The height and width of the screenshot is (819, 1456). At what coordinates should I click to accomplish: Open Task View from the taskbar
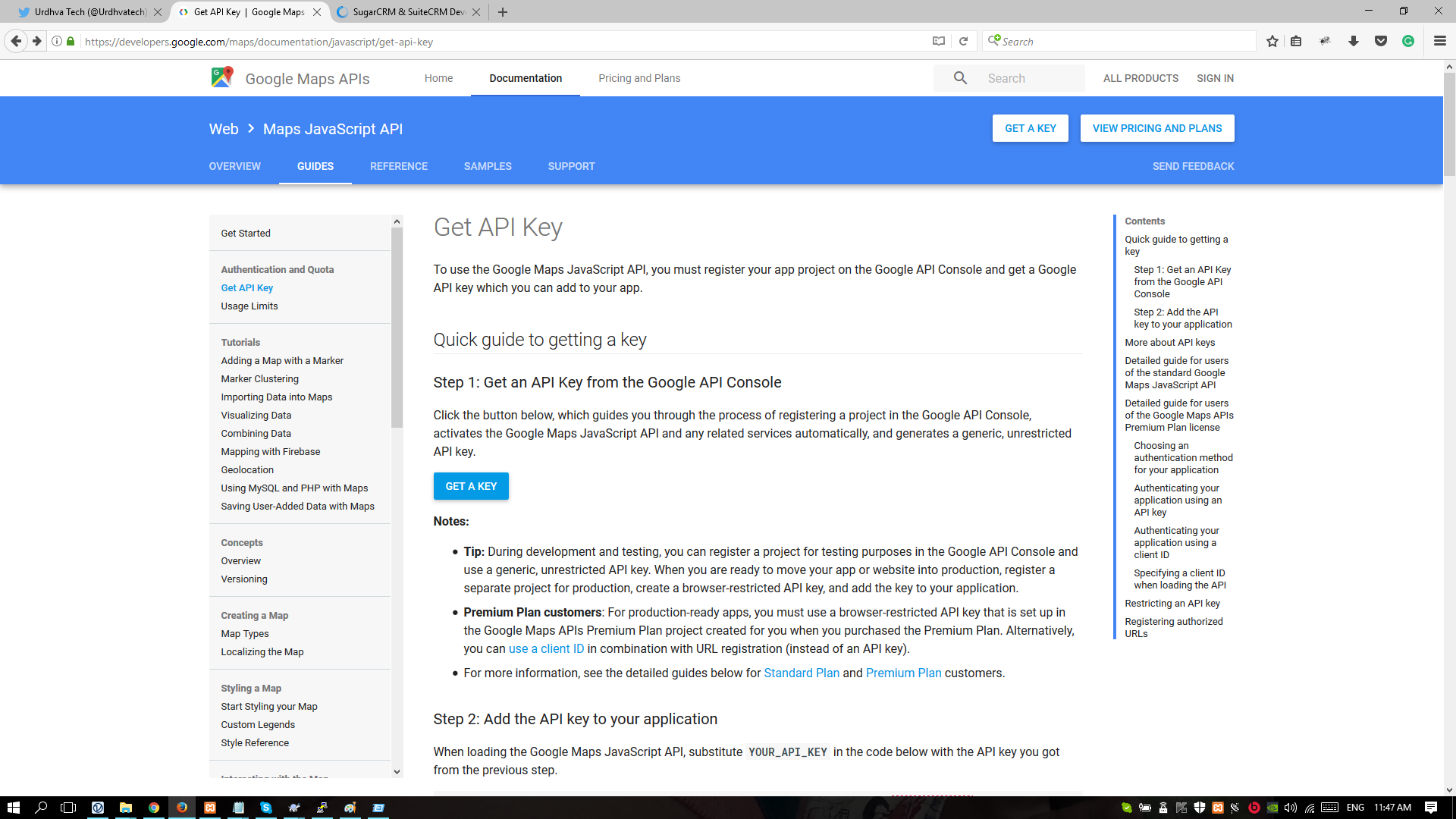(x=68, y=808)
